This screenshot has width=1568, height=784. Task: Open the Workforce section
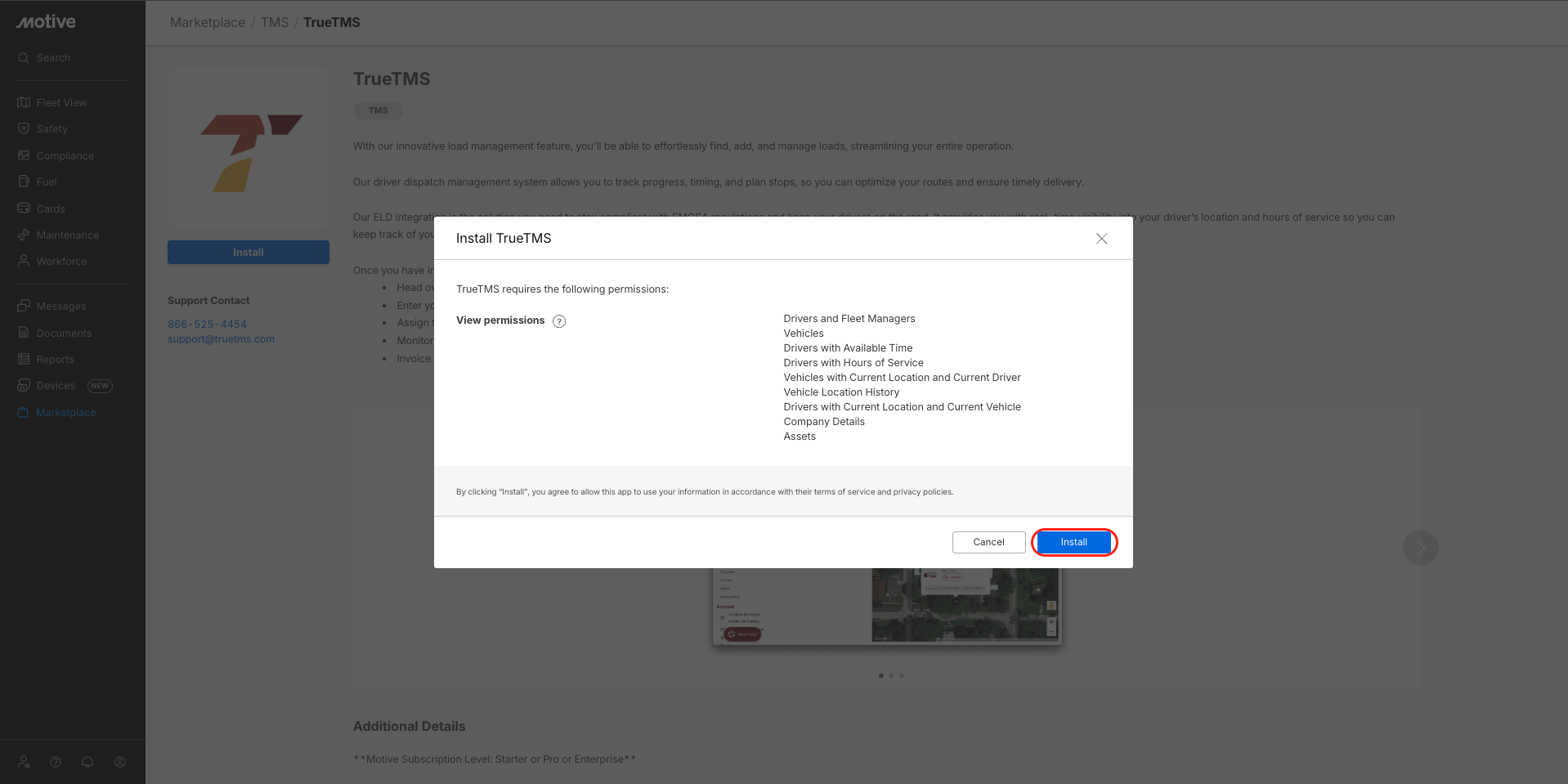(x=52, y=262)
